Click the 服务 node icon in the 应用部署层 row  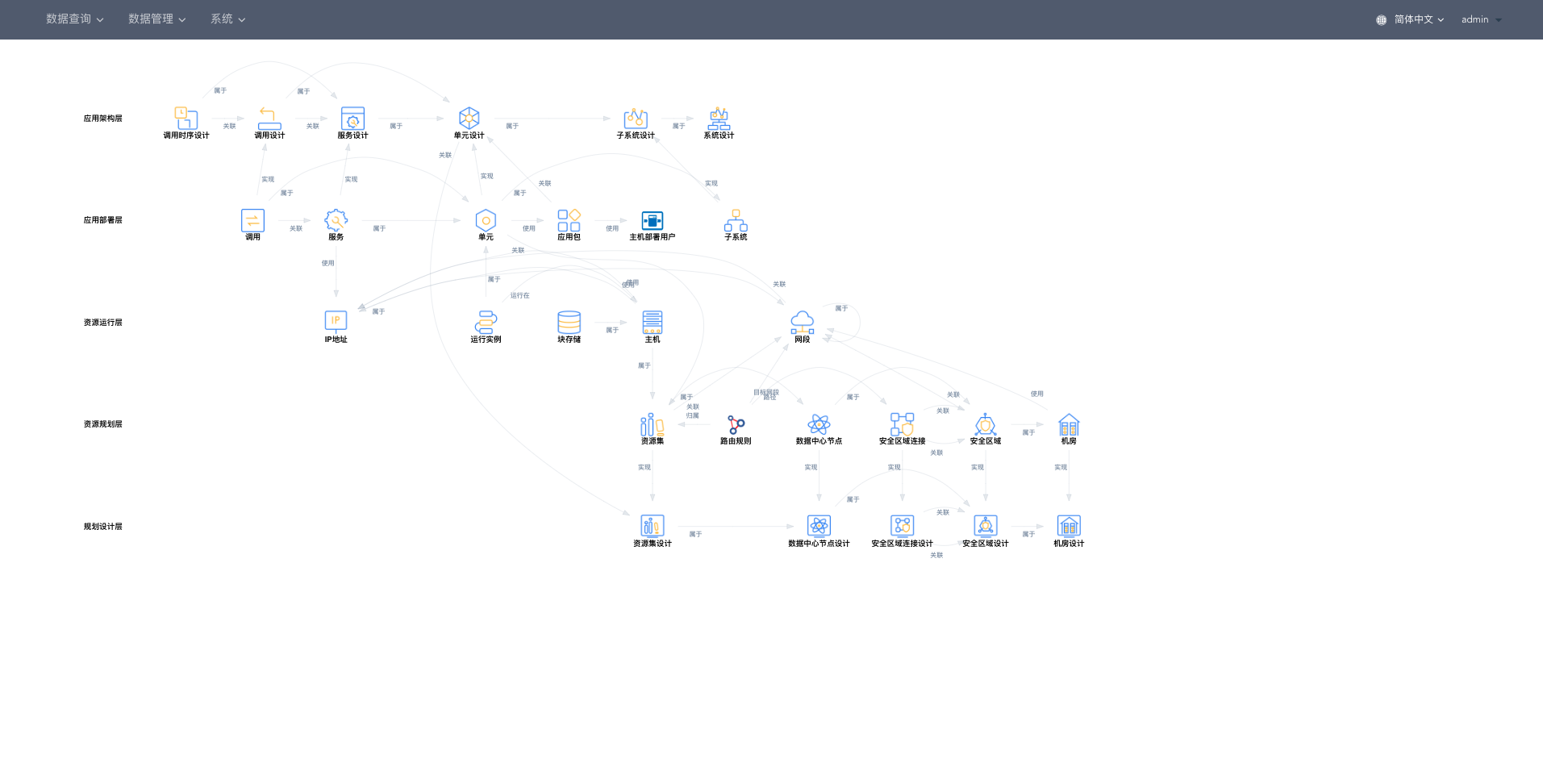click(336, 220)
